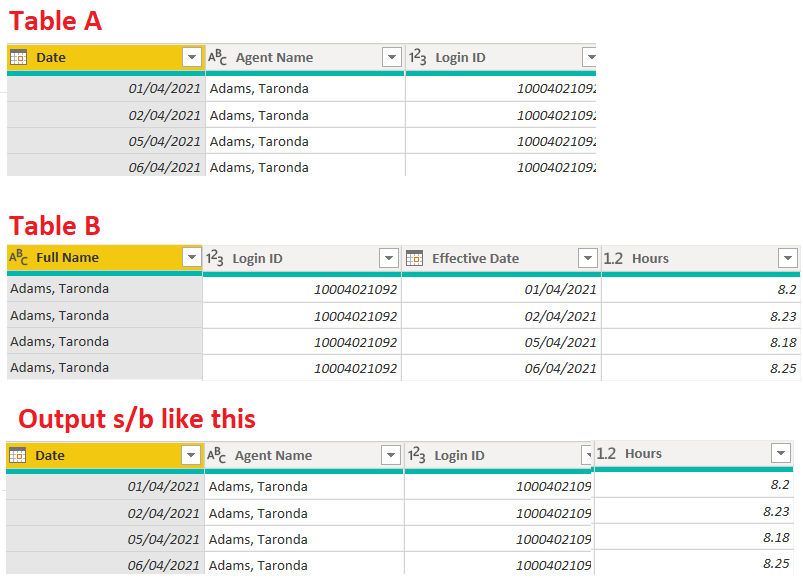The width and height of the screenshot is (803, 578).
Task: Click the ABC type icon on Table A's Agent Name column
Action: [217, 57]
